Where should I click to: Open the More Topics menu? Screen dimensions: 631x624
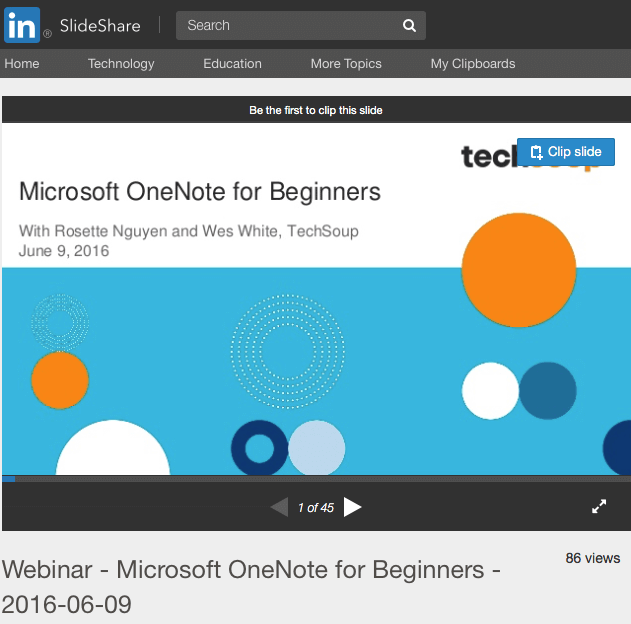[x=346, y=64]
